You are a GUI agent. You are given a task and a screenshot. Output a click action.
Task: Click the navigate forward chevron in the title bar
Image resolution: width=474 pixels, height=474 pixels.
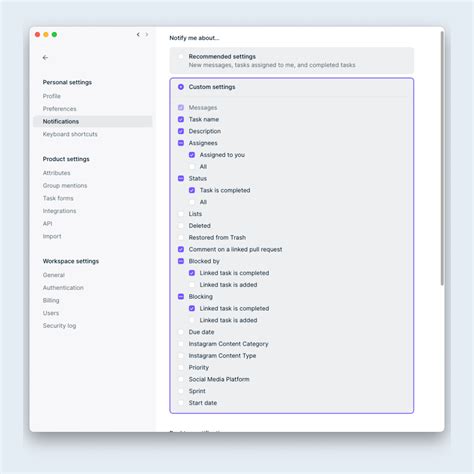[x=147, y=34]
